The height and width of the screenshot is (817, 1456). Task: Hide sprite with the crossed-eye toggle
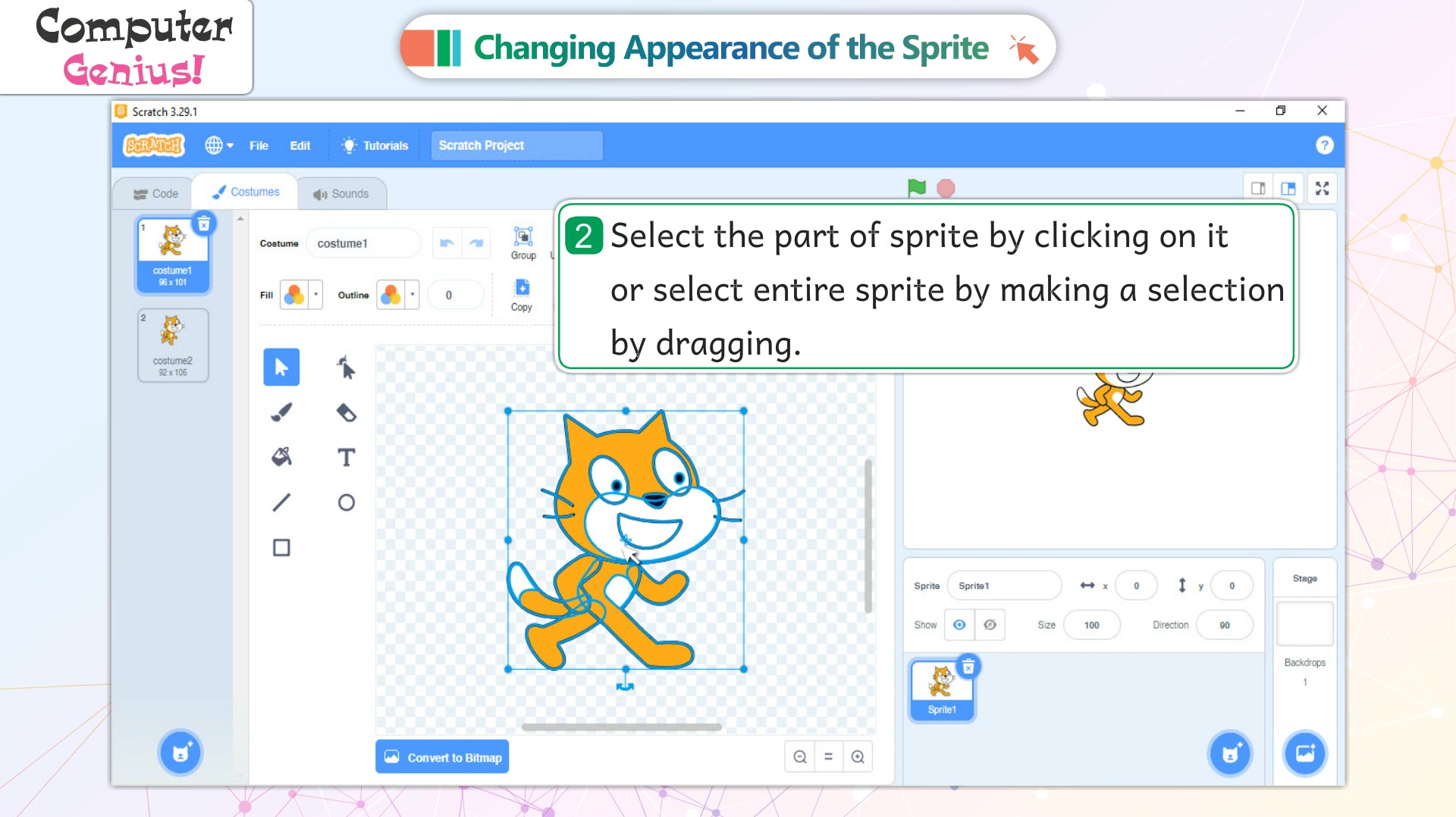pos(990,624)
